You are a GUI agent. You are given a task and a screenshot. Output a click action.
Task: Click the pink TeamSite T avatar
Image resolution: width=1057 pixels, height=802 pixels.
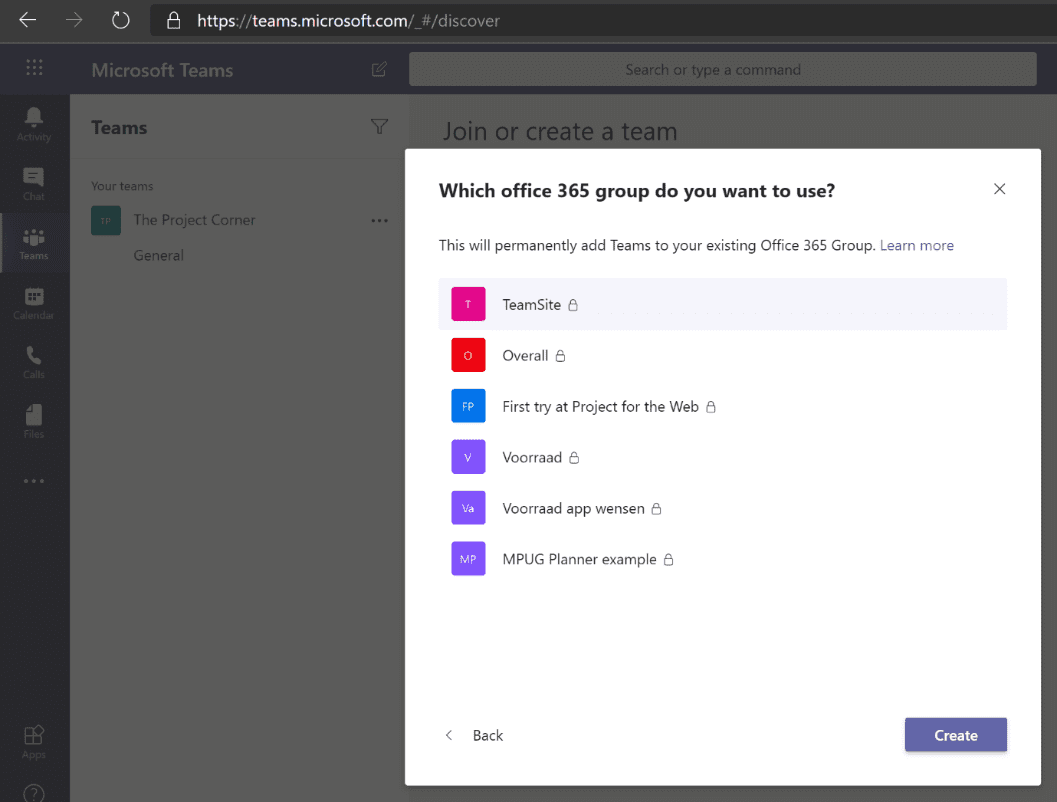468,304
